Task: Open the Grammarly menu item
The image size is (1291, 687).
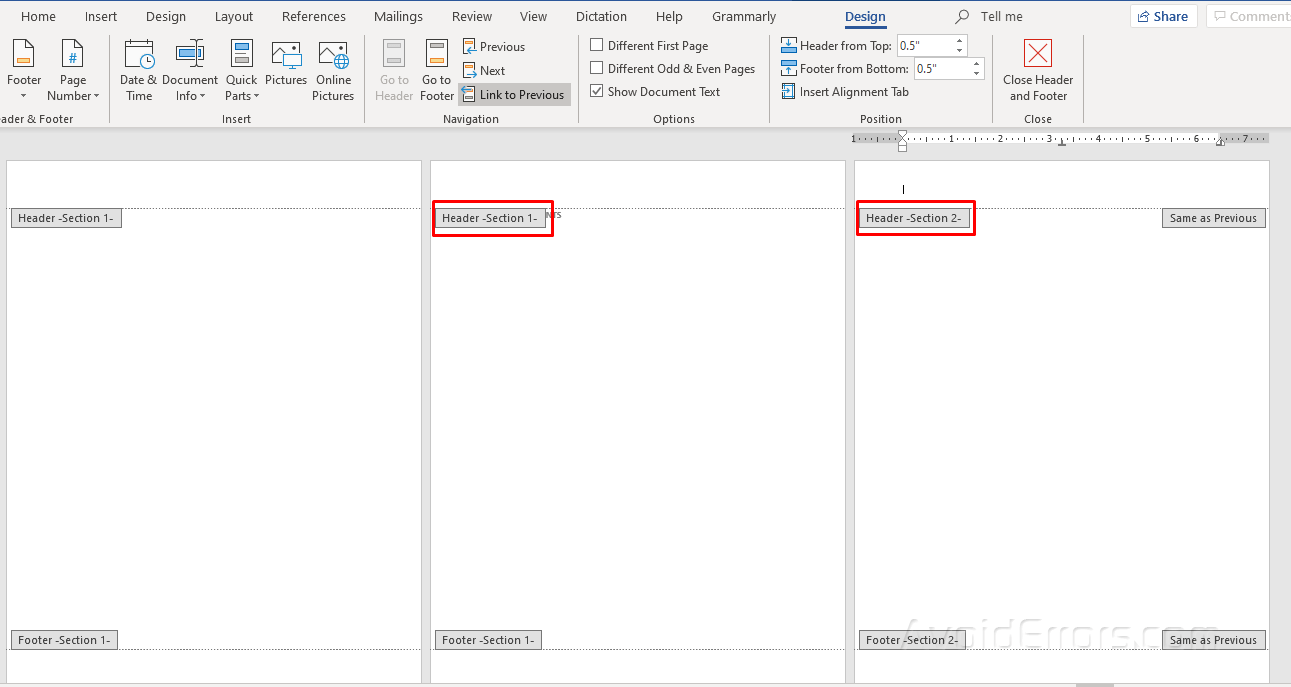Action: (x=743, y=16)
